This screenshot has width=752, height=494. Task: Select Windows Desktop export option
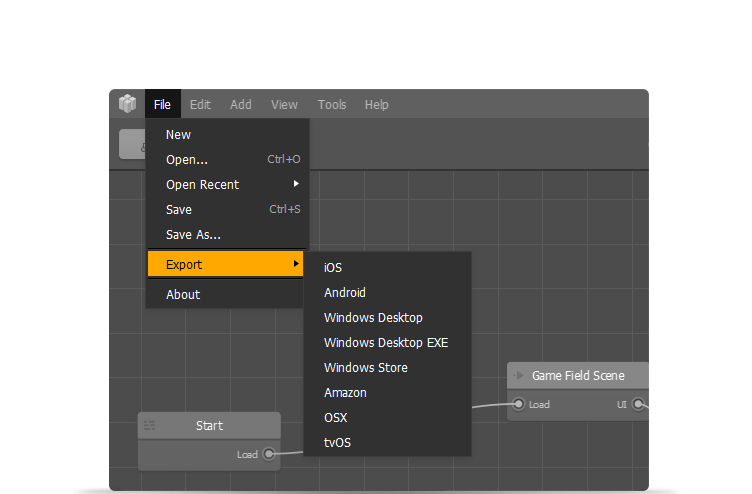click(x=388, y=318)
